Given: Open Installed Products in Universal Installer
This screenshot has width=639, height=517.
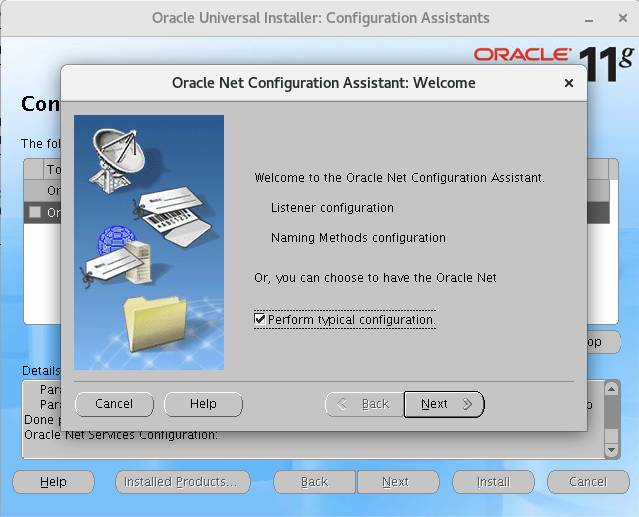Looking at the screenshot, I should 183,482.
